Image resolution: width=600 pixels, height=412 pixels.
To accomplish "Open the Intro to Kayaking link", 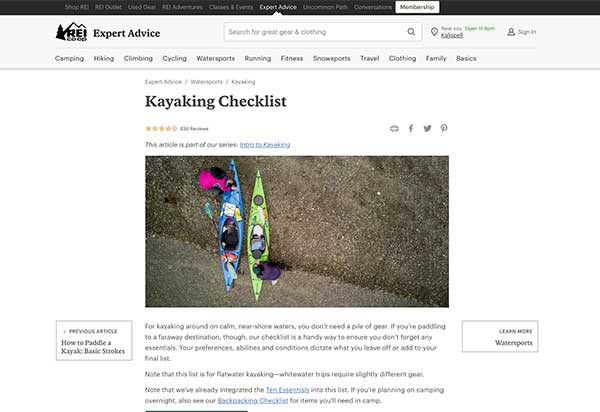I will tap(265, 145).
